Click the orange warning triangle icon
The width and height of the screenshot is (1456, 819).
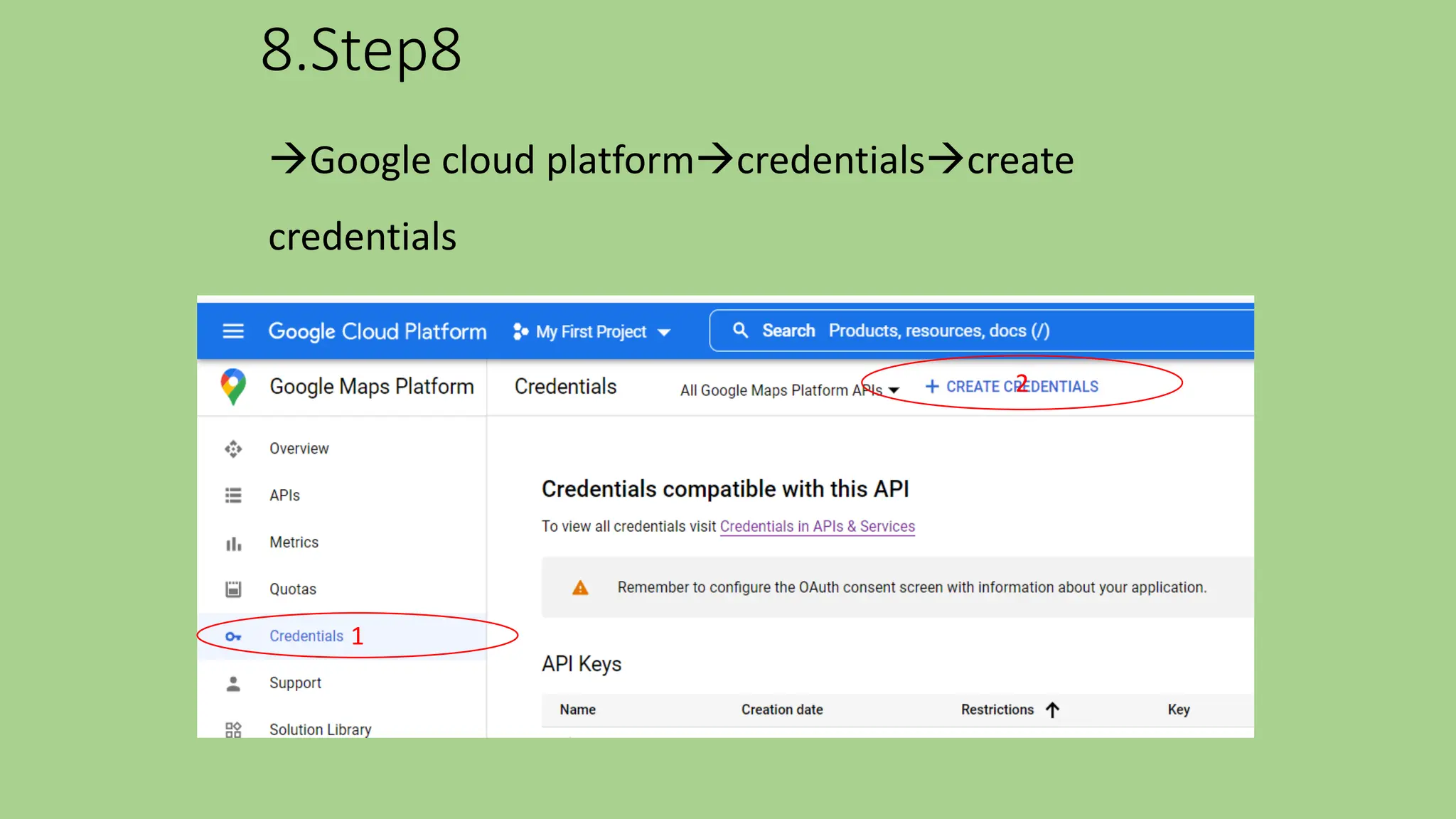click(580, 588)
